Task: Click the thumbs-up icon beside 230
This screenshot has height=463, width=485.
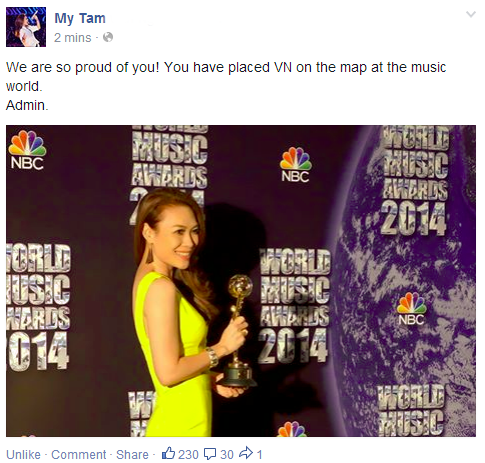Action: (x=168, y=454)
